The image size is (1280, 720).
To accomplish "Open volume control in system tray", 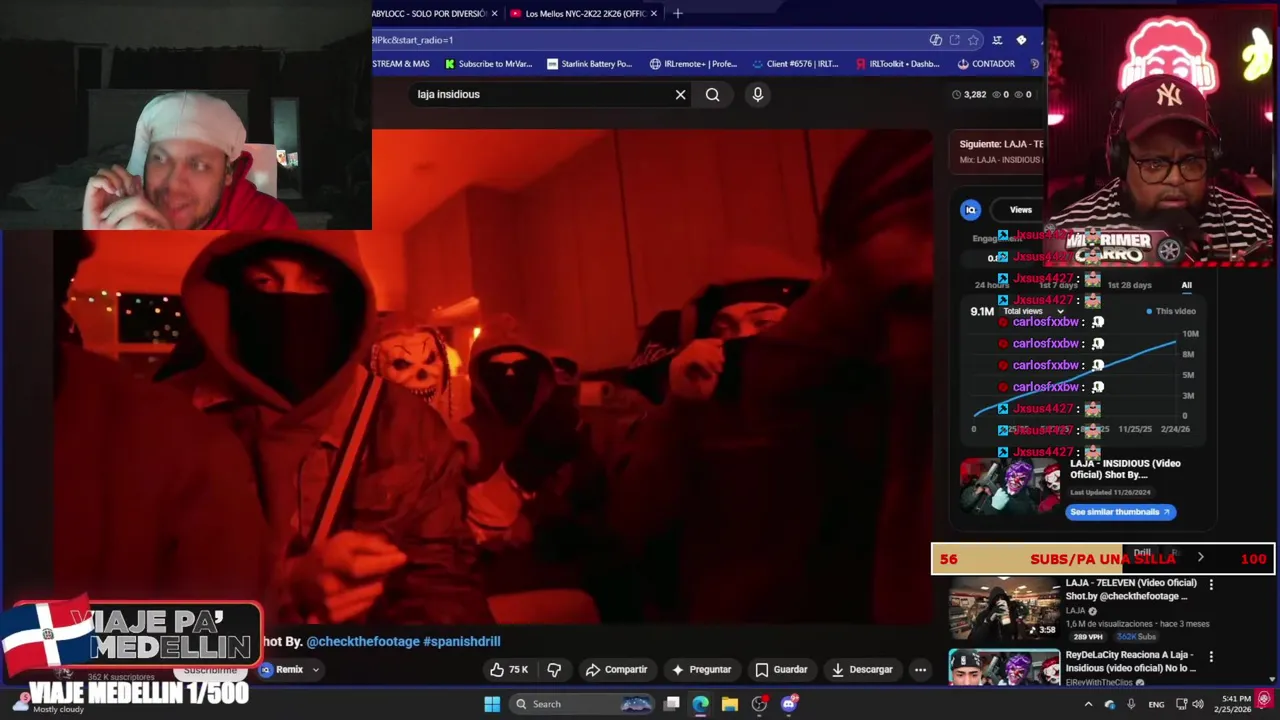I will (x=1197, y=704).
